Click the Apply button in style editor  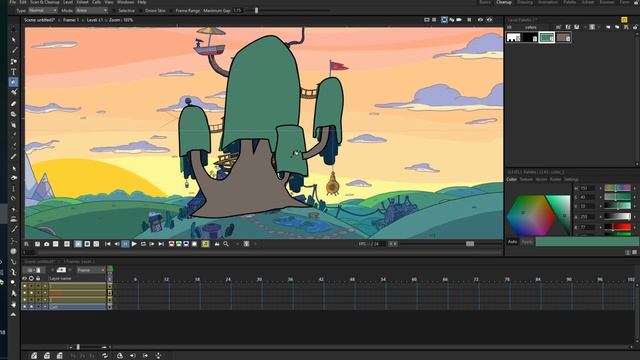click(x=527, y=242)
